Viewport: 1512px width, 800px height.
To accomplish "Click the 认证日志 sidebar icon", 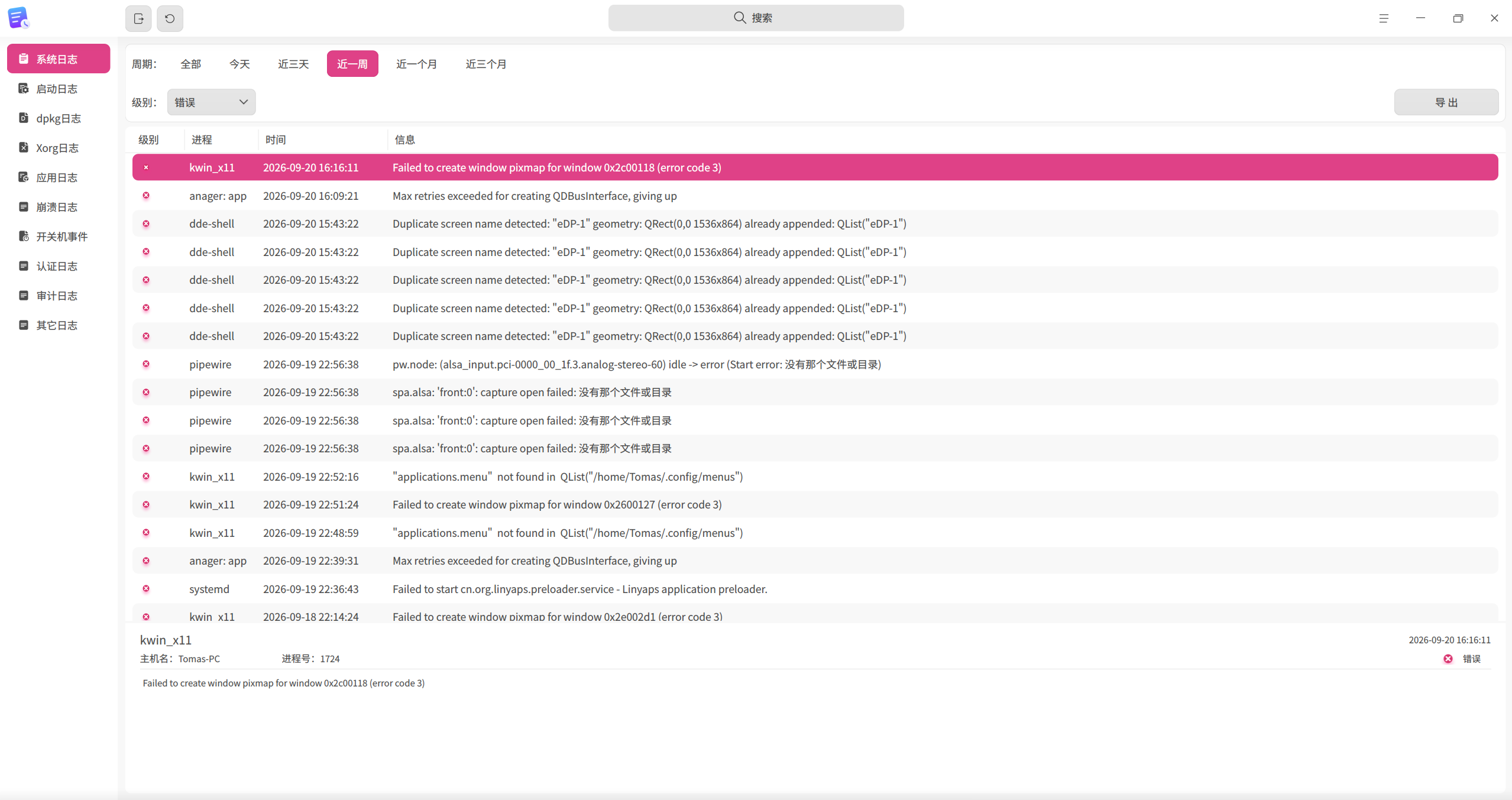I will [24, 266].
